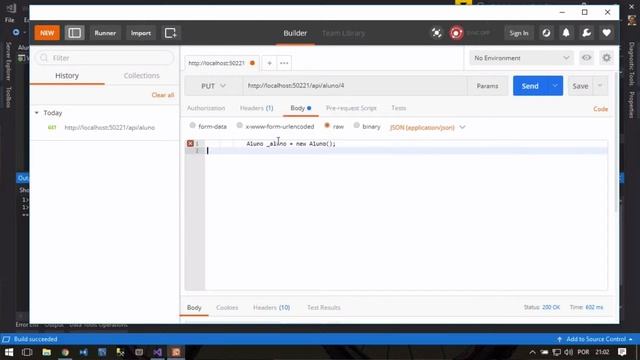Viewport: 640px width, 360px height.
Task: Select the localhost:50221 request tab
Action: (221, 63)
